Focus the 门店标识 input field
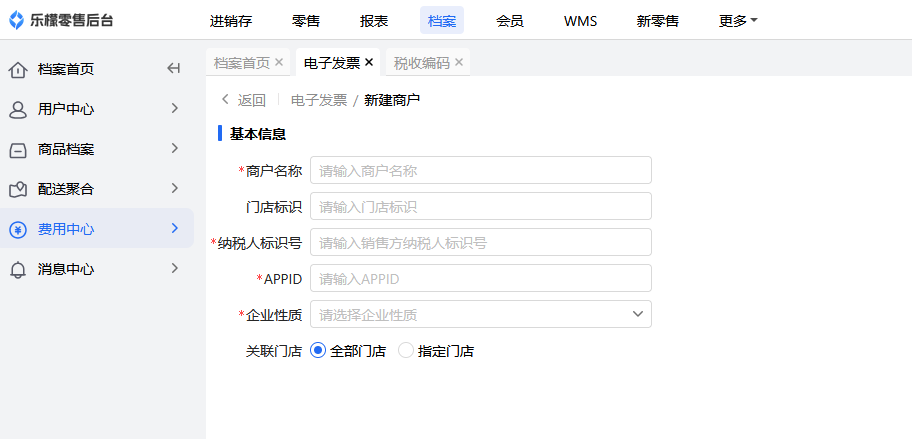The image size is (912, 439). [480, 206]
